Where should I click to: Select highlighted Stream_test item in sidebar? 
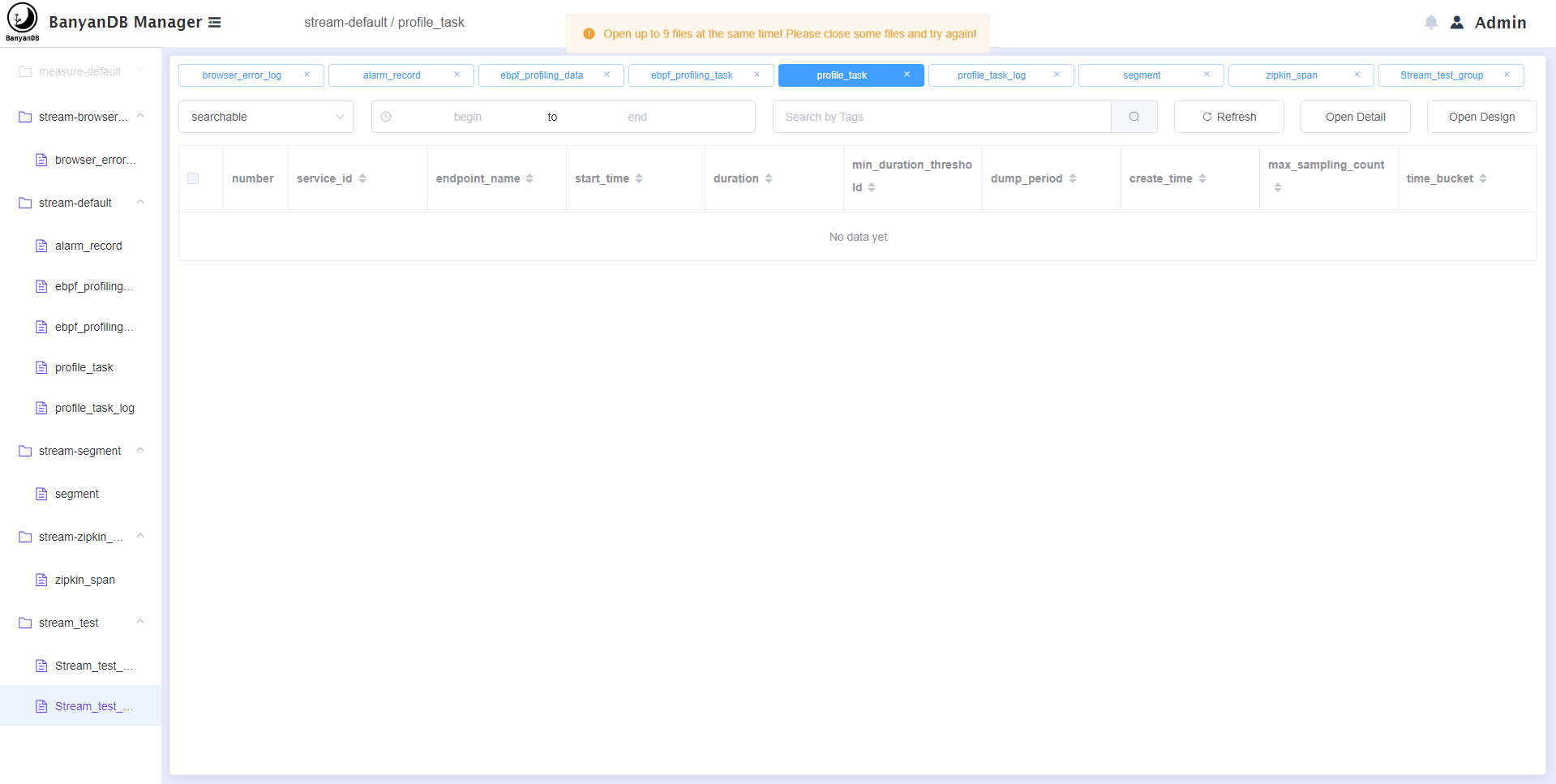click(81, 706)
